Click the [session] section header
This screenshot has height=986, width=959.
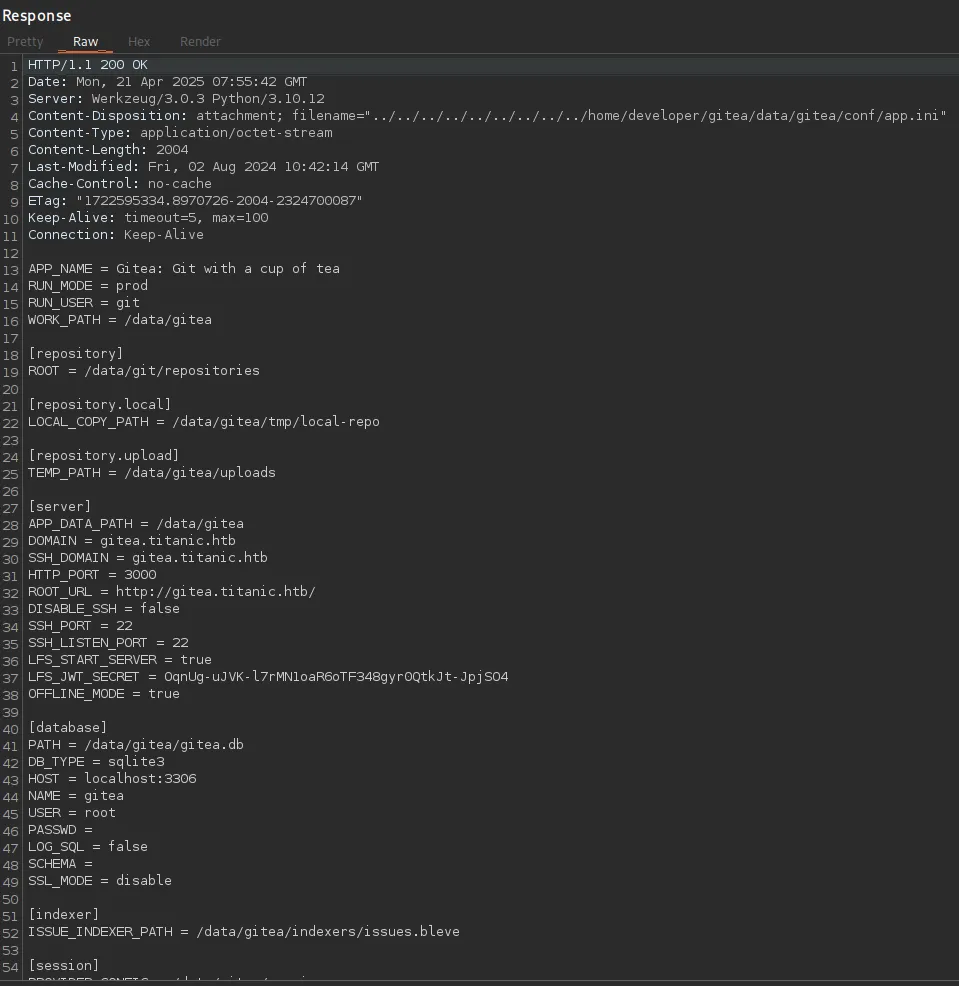tap(63, 966)
